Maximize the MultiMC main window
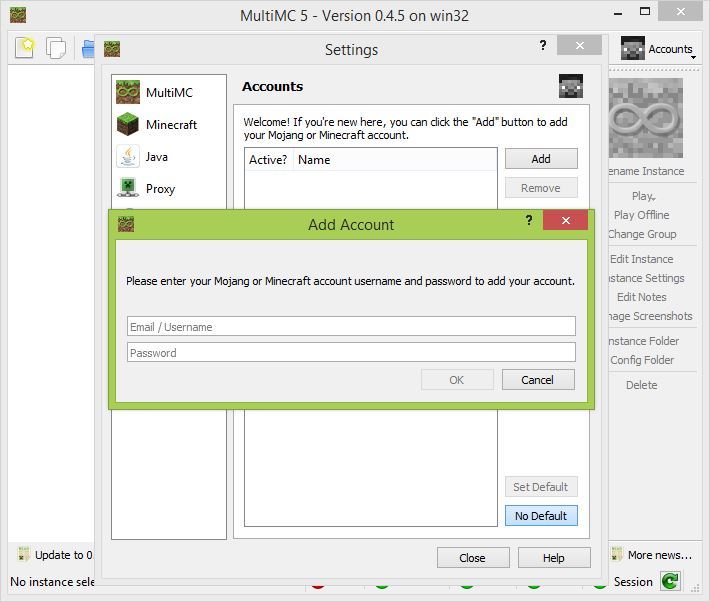 point(645,11)
